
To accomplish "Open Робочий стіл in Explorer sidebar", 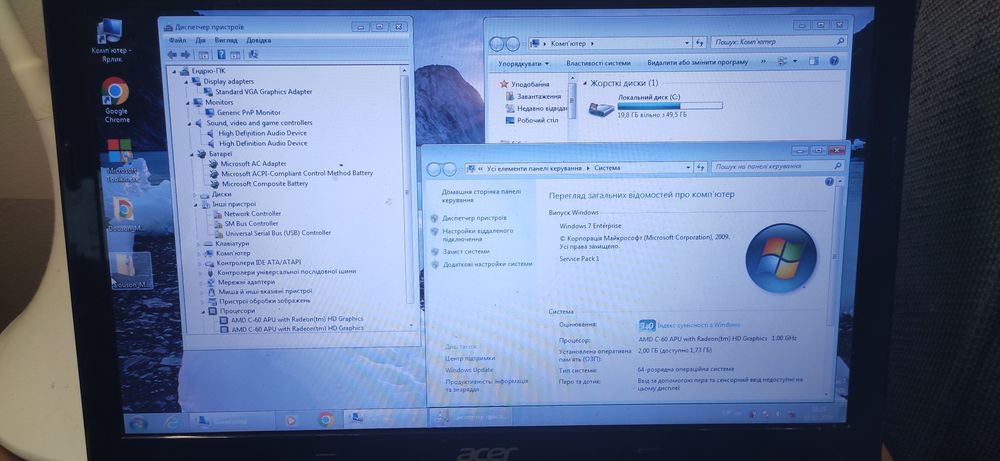I will 532,120.
